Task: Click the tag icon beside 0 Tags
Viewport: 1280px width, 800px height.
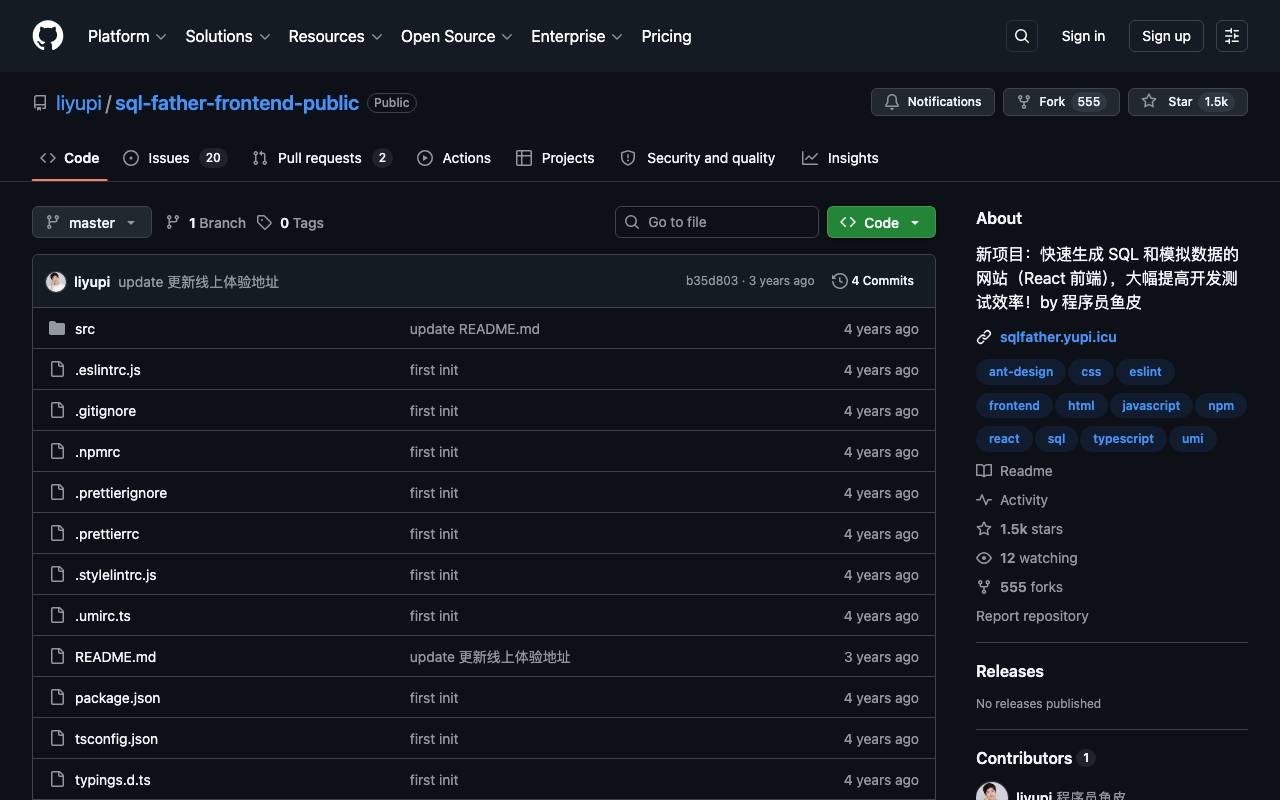Action: click(264, 222)
